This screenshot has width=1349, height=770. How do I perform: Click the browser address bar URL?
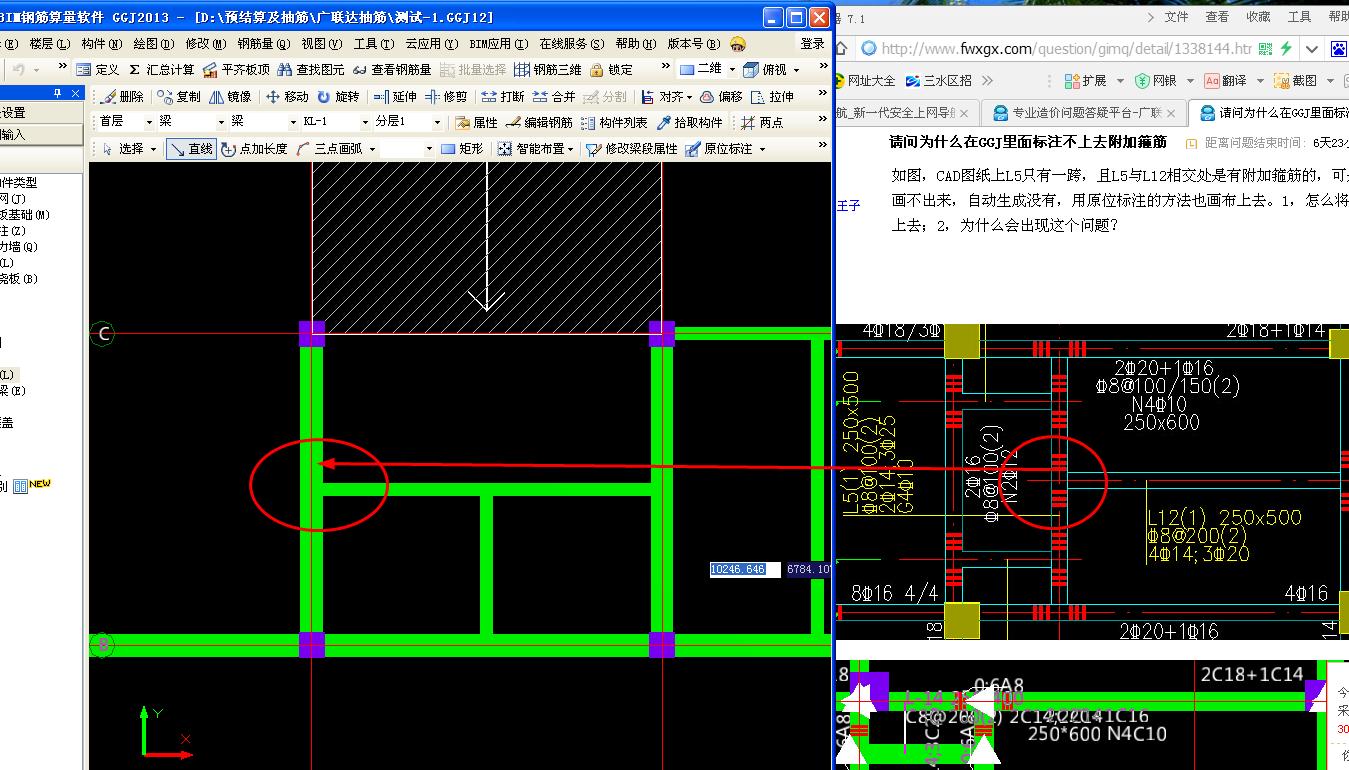pos(1066,48)
